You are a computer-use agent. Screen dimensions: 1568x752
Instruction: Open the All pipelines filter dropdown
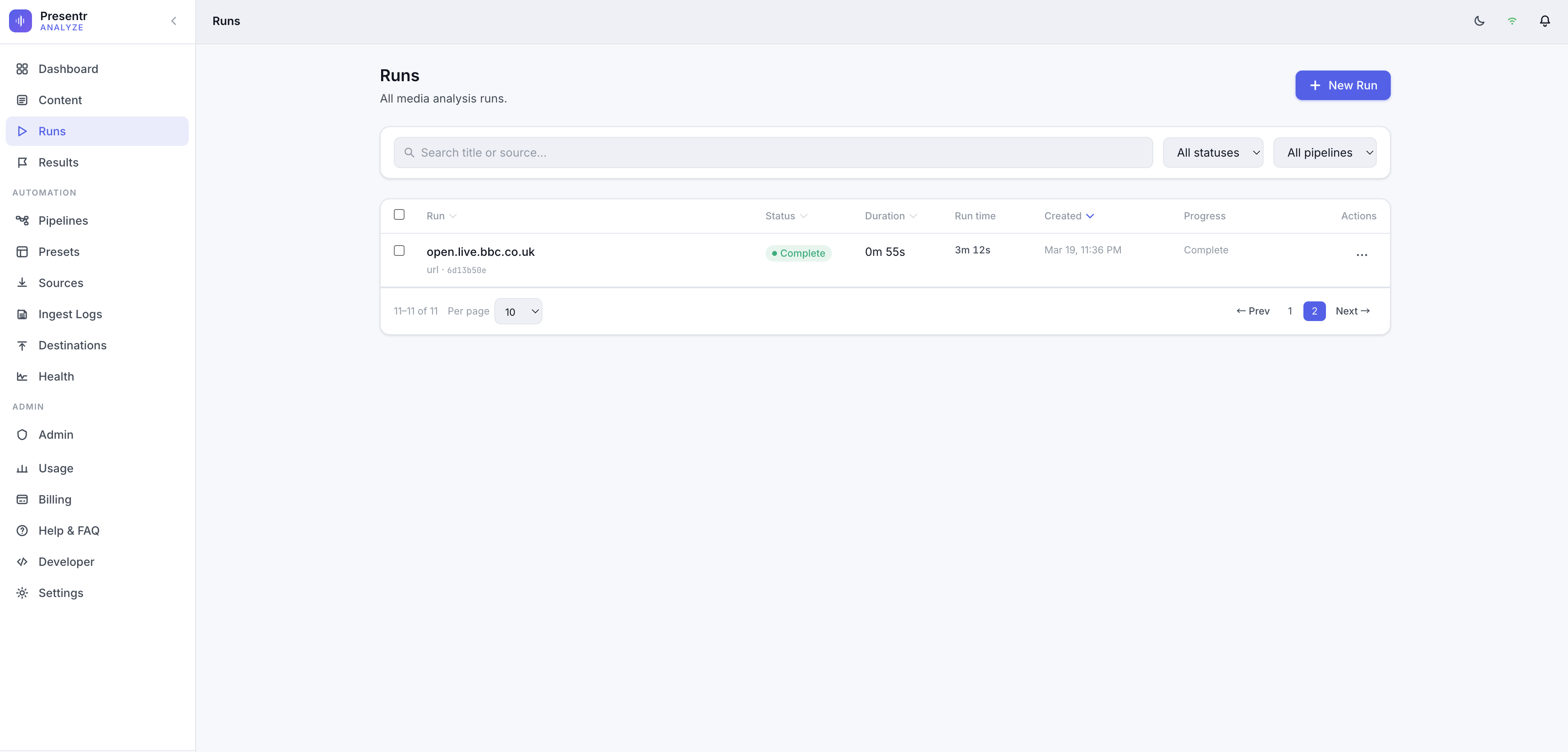pyautogui.click(x=1326, y=152)
